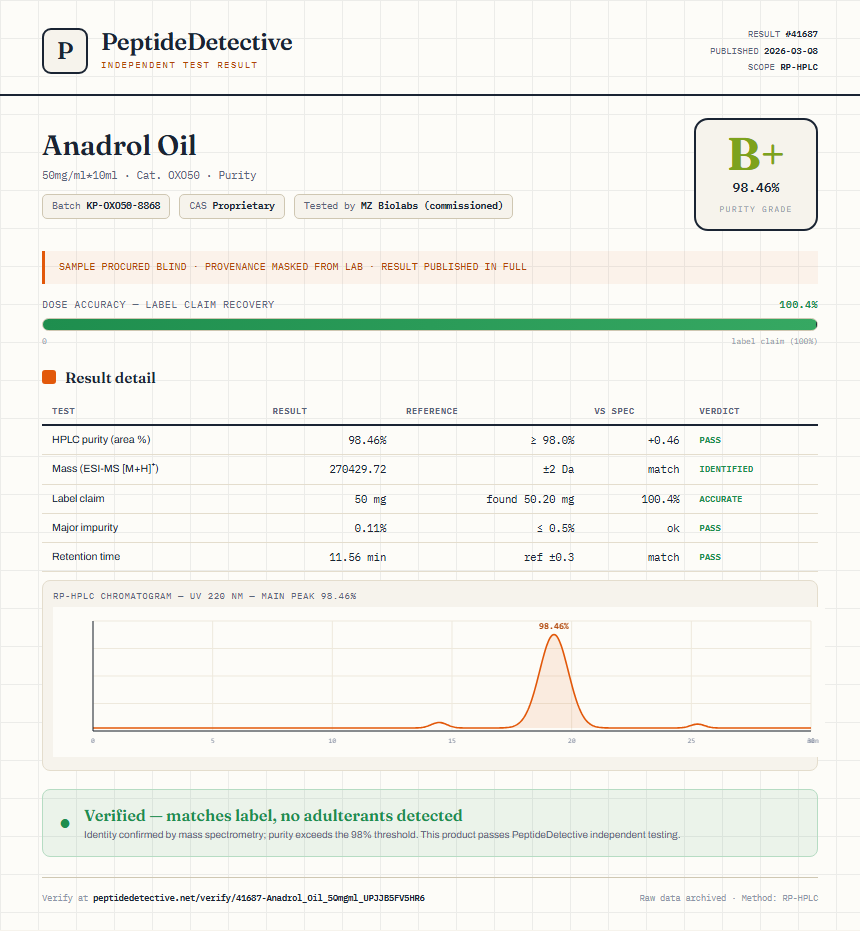Click the +0.46 vs spec value
860x931 pixels.
coord(663,440)
